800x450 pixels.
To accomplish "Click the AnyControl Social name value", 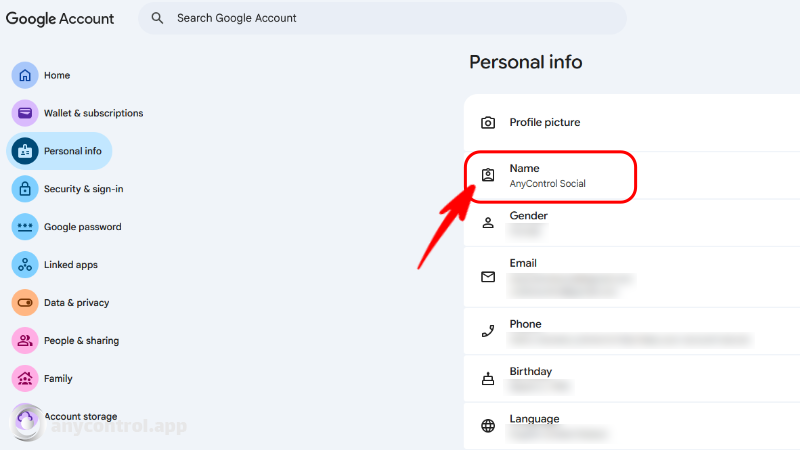I will (x=547, y=184).
